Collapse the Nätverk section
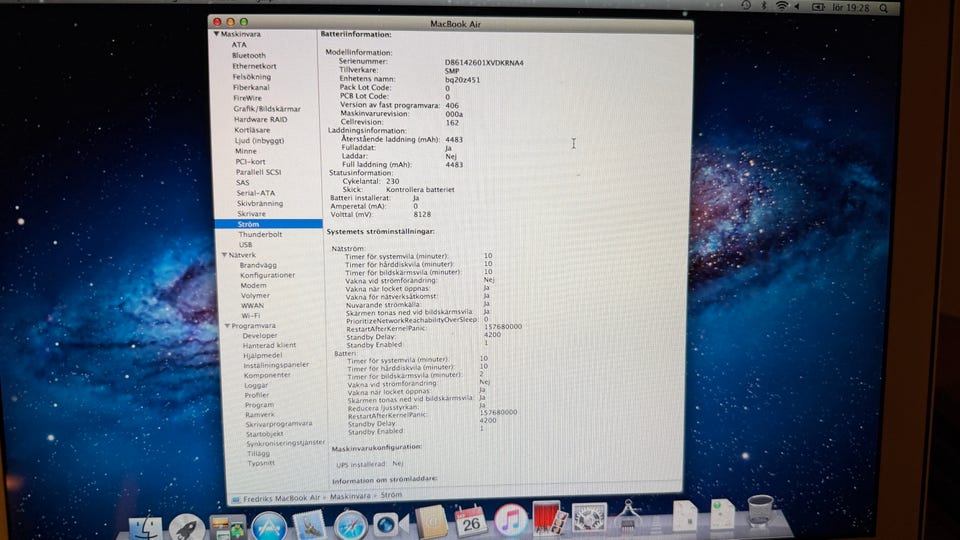The image size is (960, 540). click(224, 255)
